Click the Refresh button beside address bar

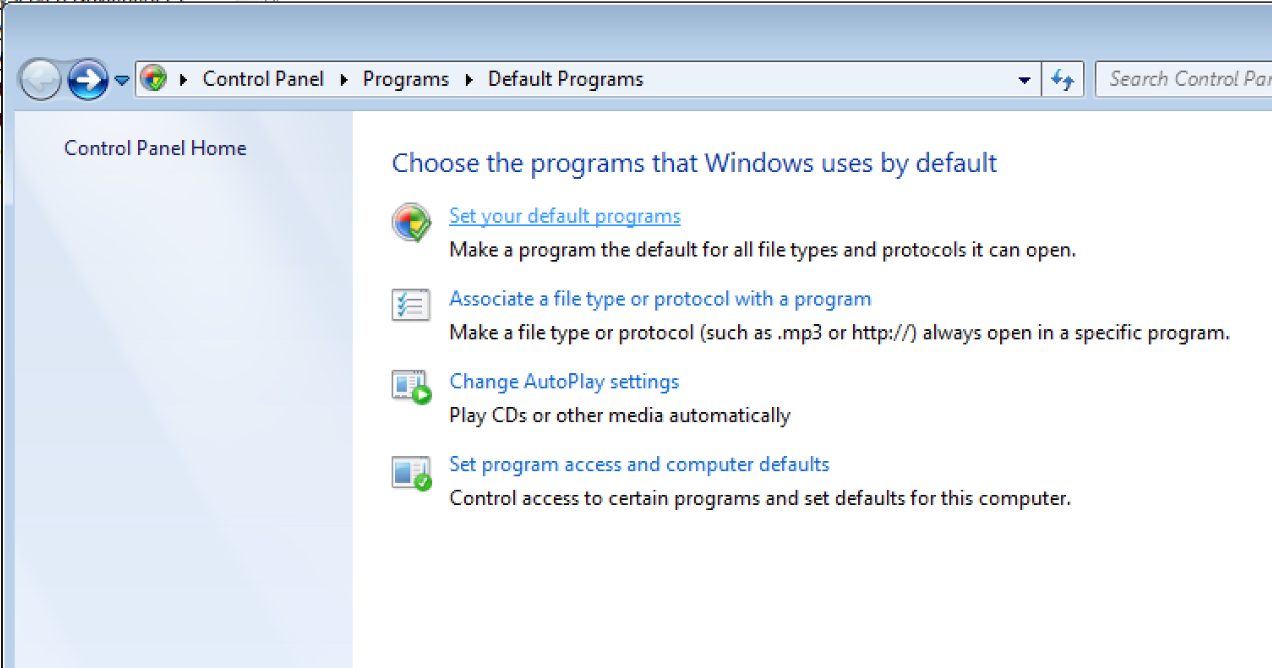pyautogui.click(x=1062, y=80)
